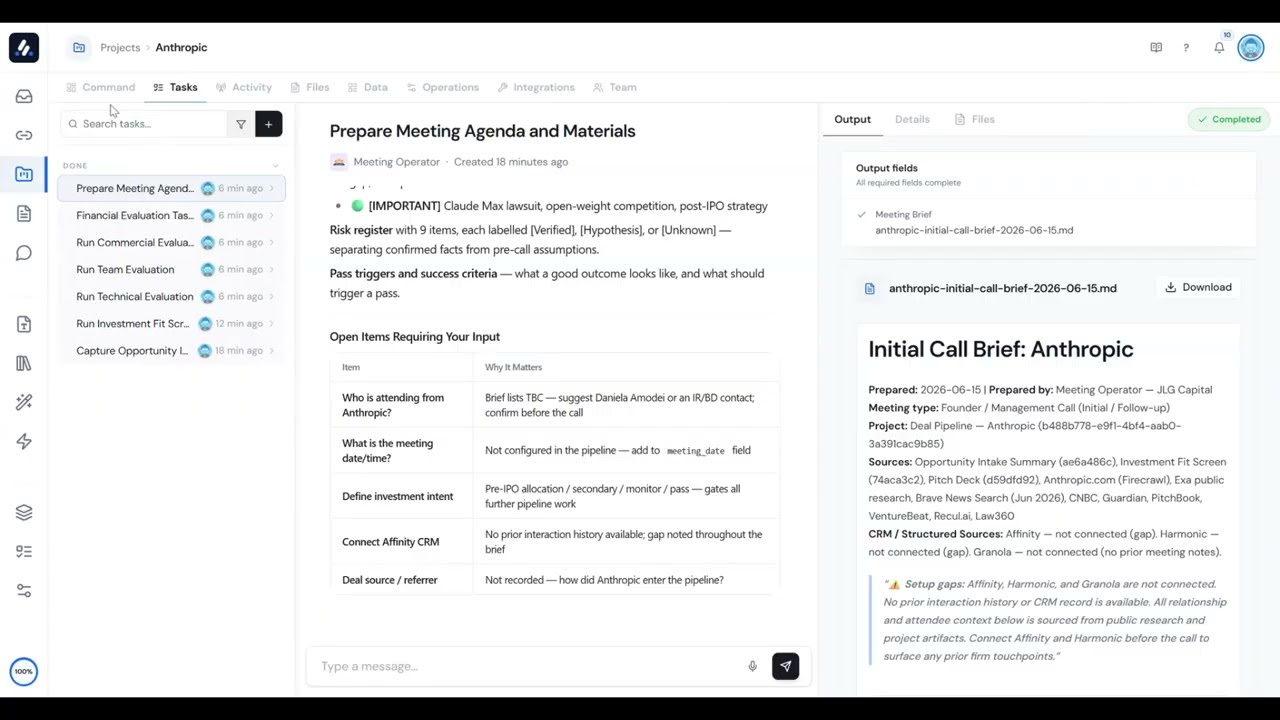Open the Team tab
This screenshot has height=720, width=1280.
pos(615,87)
